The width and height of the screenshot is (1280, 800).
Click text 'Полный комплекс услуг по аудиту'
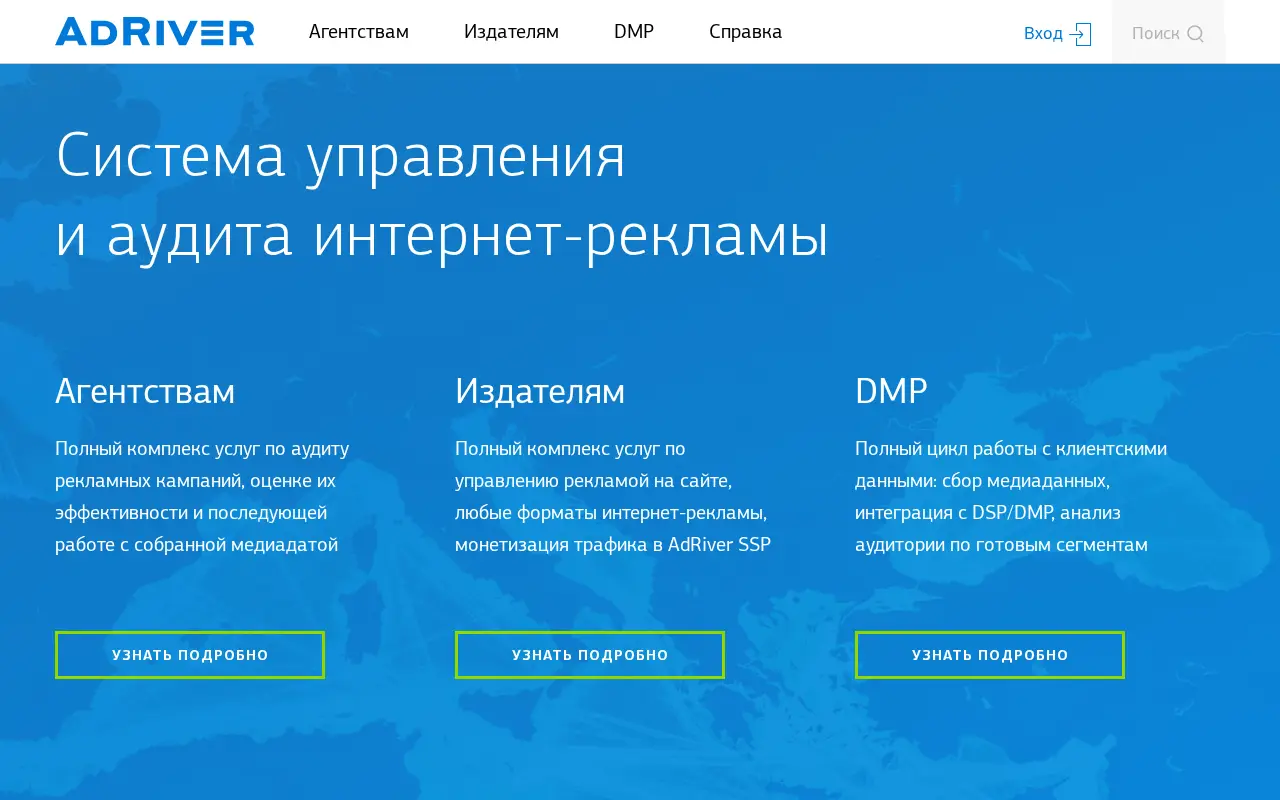pos(202,449)
